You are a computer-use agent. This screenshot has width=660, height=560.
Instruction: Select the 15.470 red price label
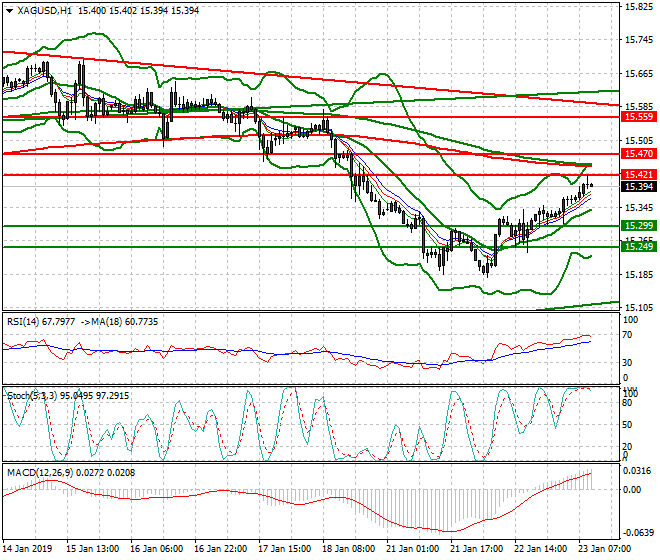[x=639, y=154]
